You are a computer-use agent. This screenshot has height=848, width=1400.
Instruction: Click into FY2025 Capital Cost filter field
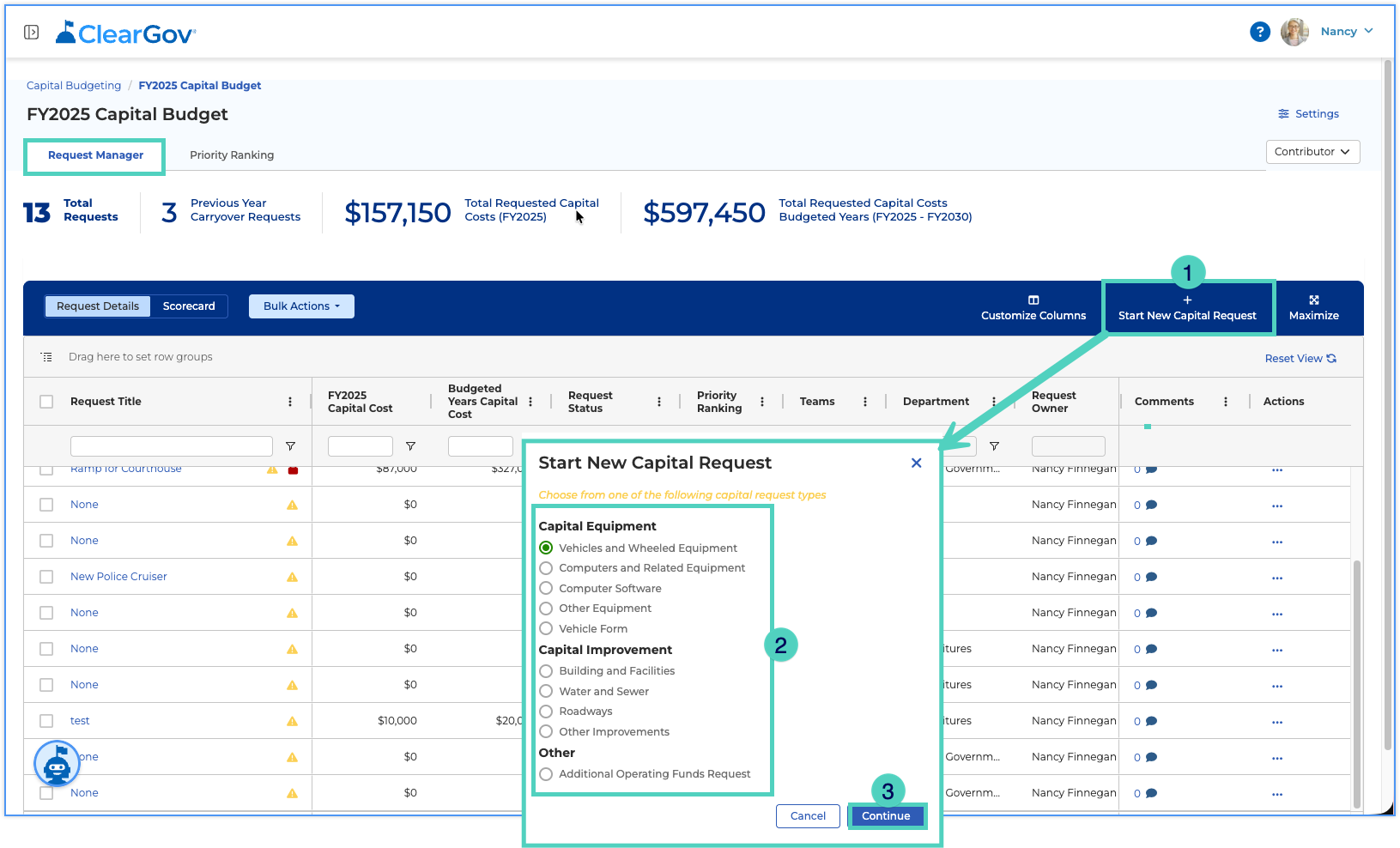(x=360, y=446)
